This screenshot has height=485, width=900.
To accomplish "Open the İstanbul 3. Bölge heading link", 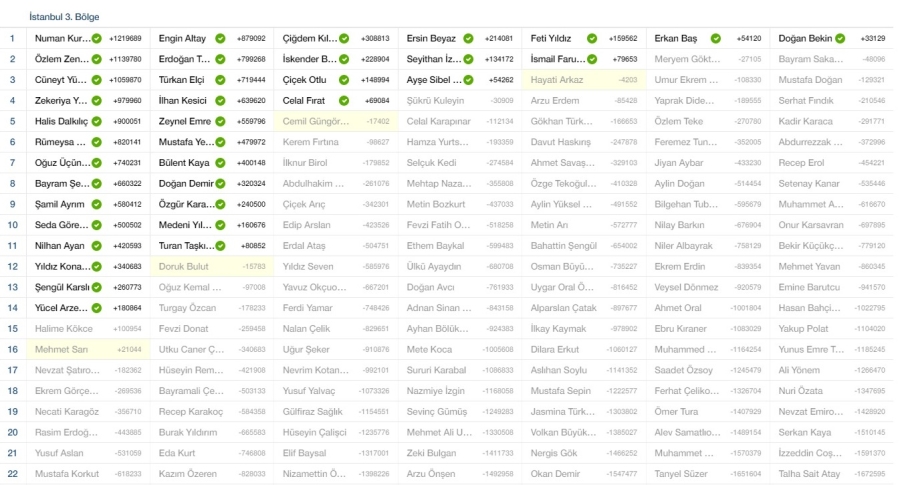I will pos(64,17).
